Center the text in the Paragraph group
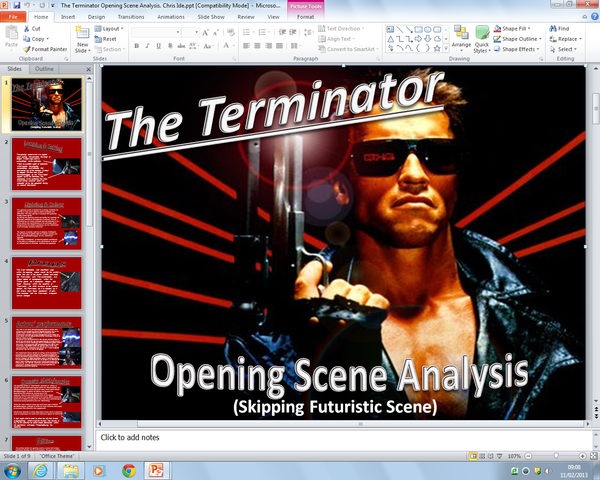This screenshot has width=600, height=480. [x=257, y=46]
